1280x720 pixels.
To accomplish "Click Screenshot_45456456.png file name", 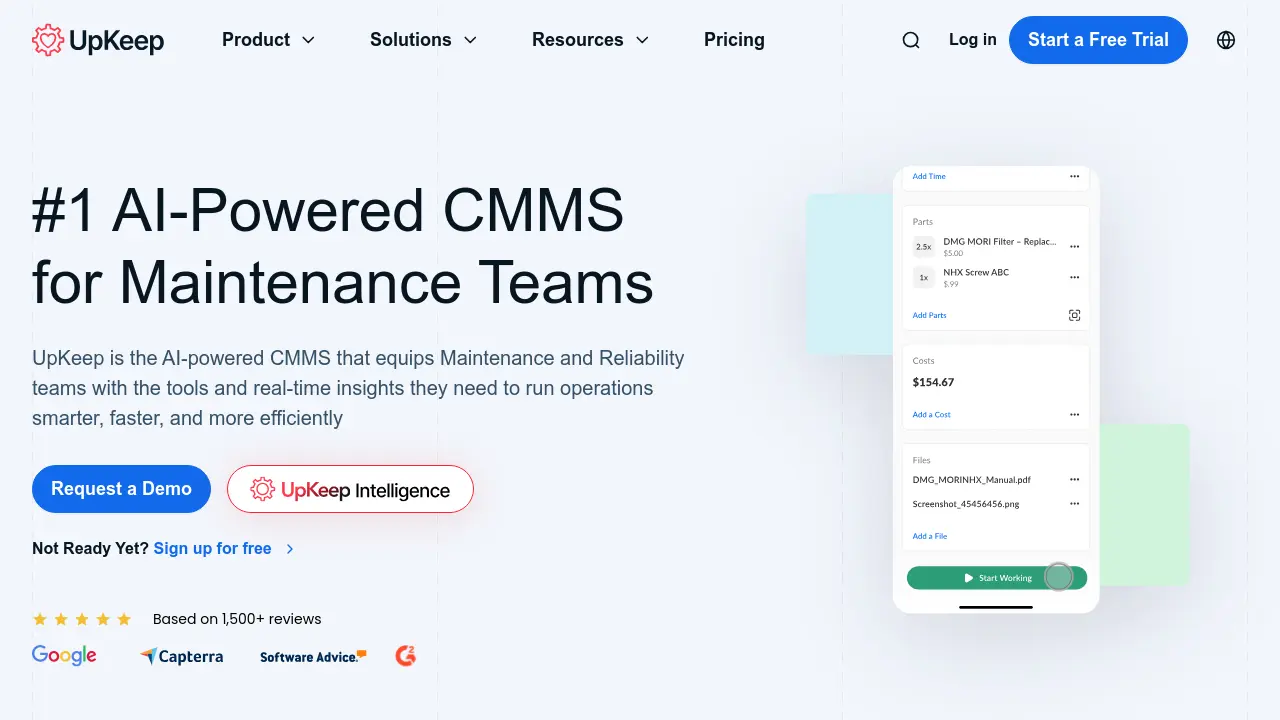I will [x=966, y=504].
